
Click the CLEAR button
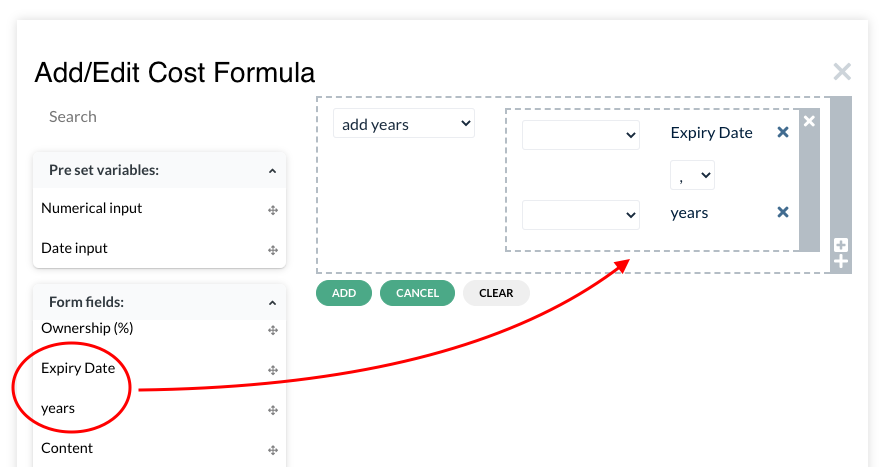coord(496,293)
